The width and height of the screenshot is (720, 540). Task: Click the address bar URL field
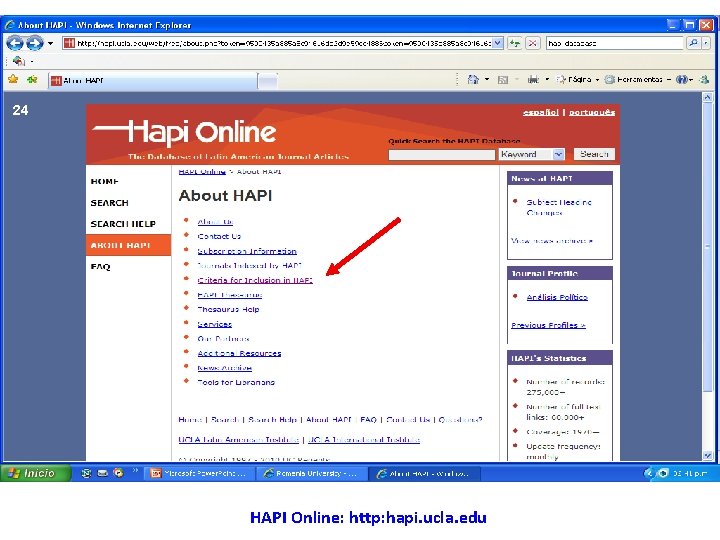[x=277, y=43]
